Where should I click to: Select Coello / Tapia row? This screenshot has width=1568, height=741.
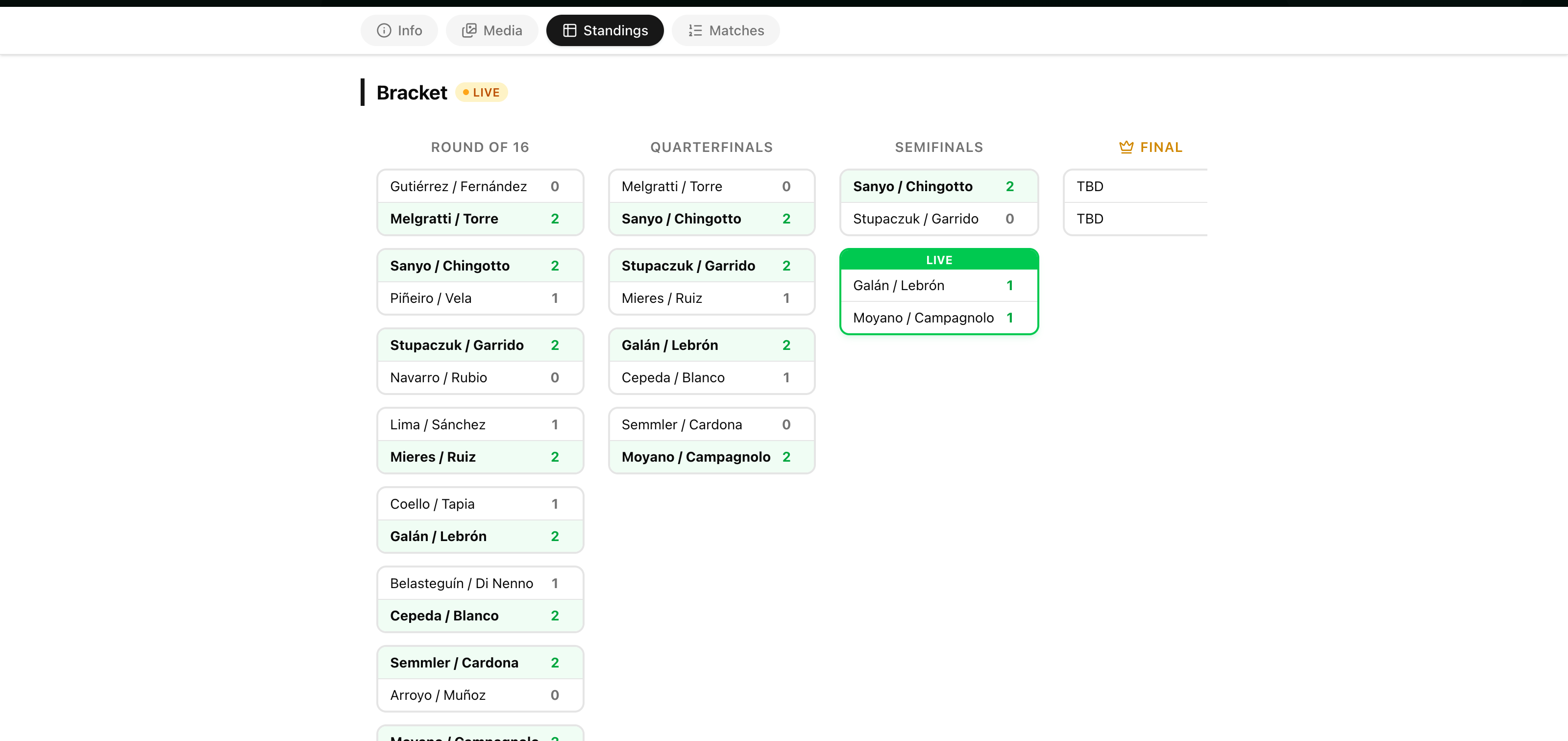tap(480, 504)
